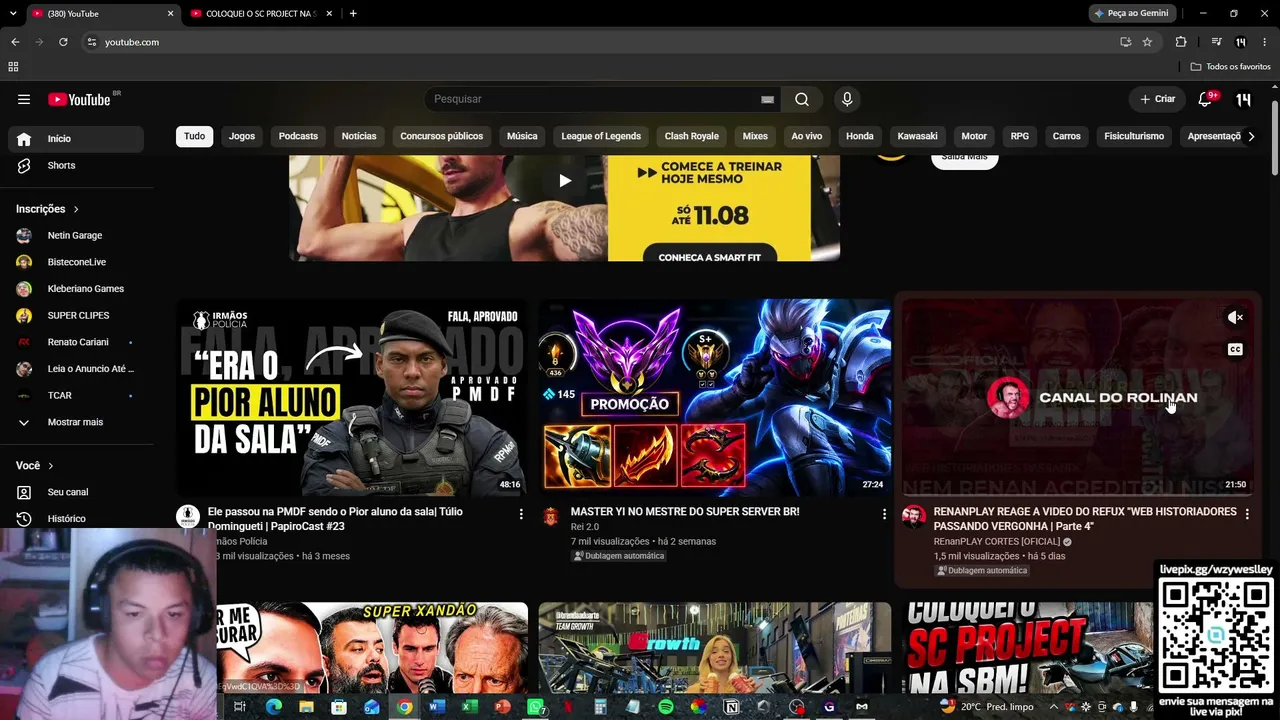
Task: Open the Renato Cariani subscription
Action: click(x=76, y=342)
